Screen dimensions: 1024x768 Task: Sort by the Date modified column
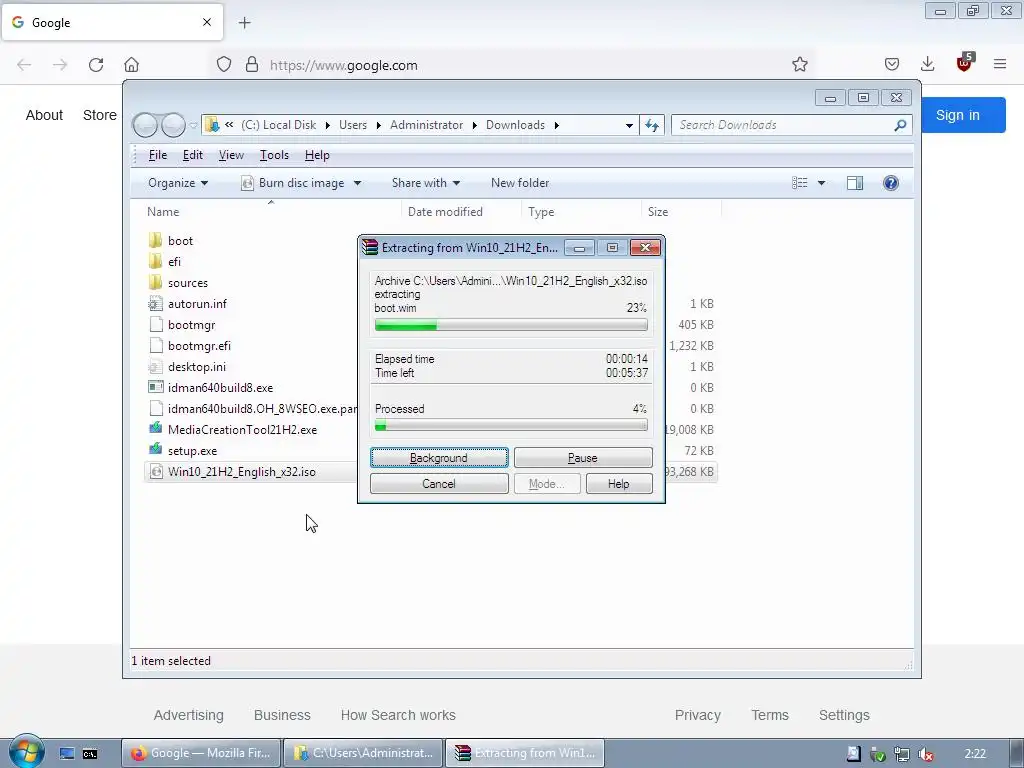coord(445,212)
